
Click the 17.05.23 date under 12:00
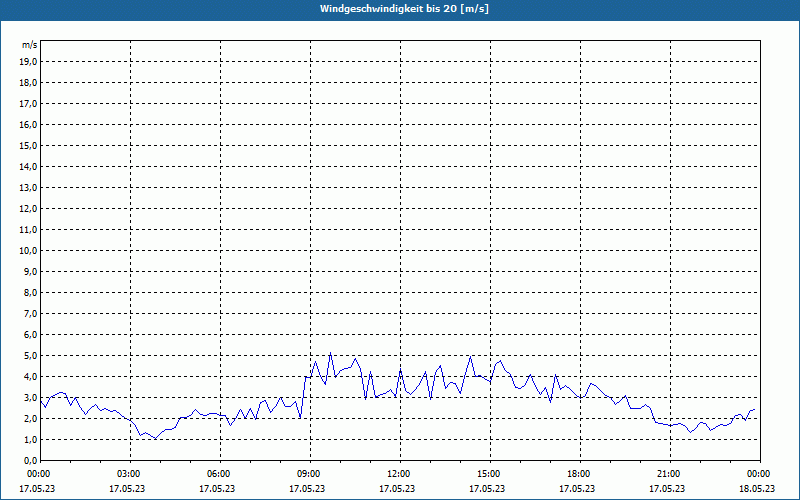coord(397,488)
